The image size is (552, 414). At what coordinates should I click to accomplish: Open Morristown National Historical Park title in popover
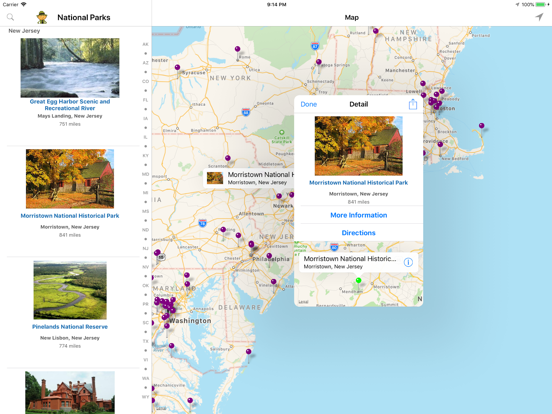358,183
